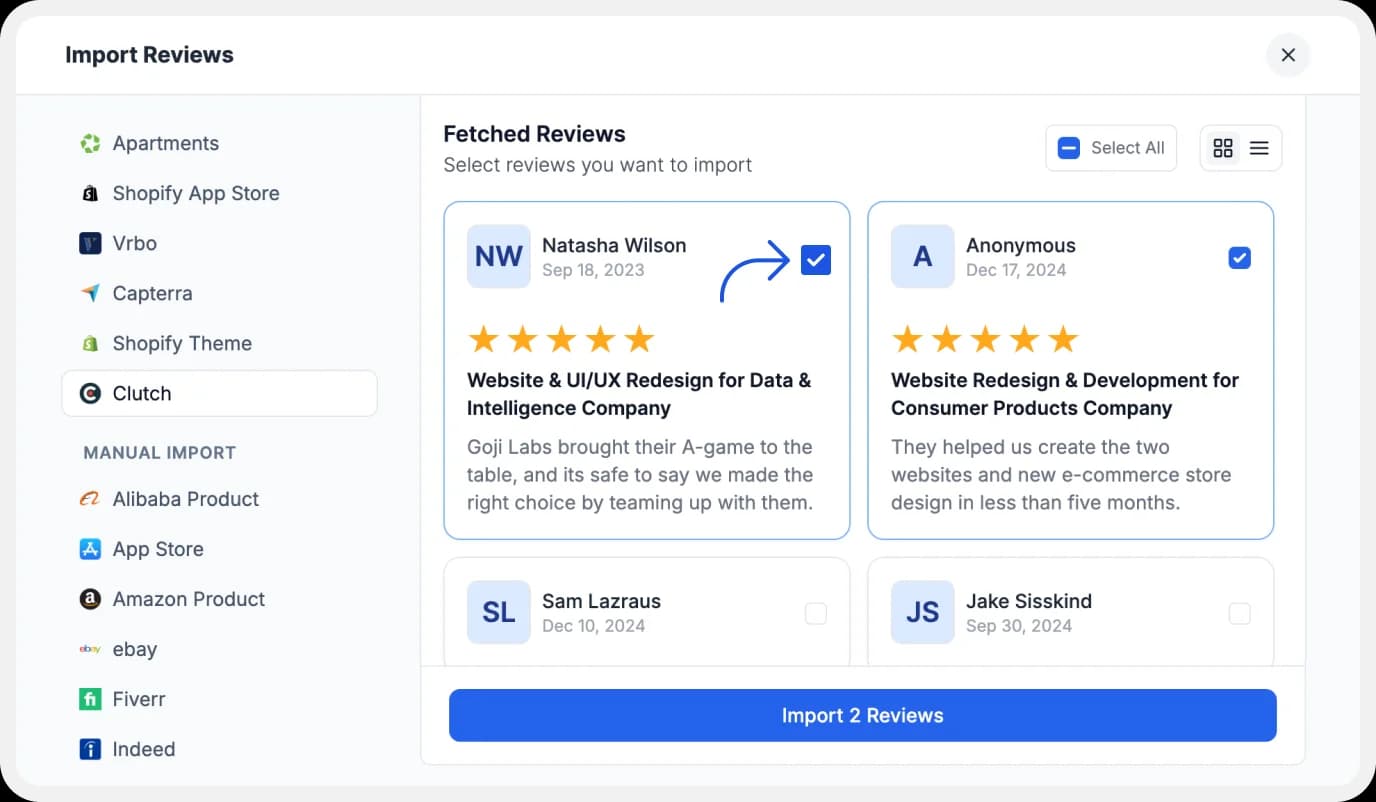Open the Alibaba Product importer

(x=186, y=499)
